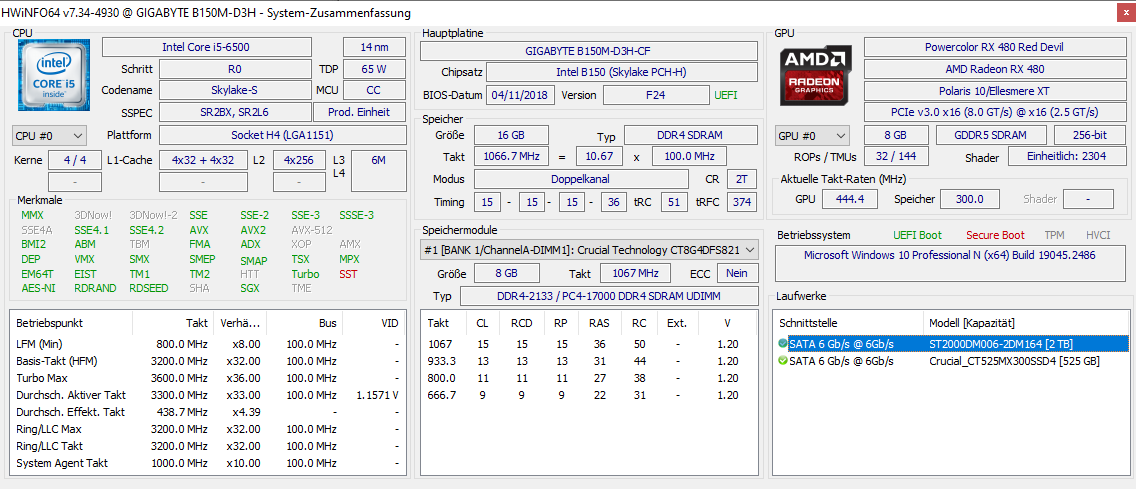Click the Doppelkanal mode field
This screenshot has width=1136, height=489.
pyautogui.click(x=581, y=179)
